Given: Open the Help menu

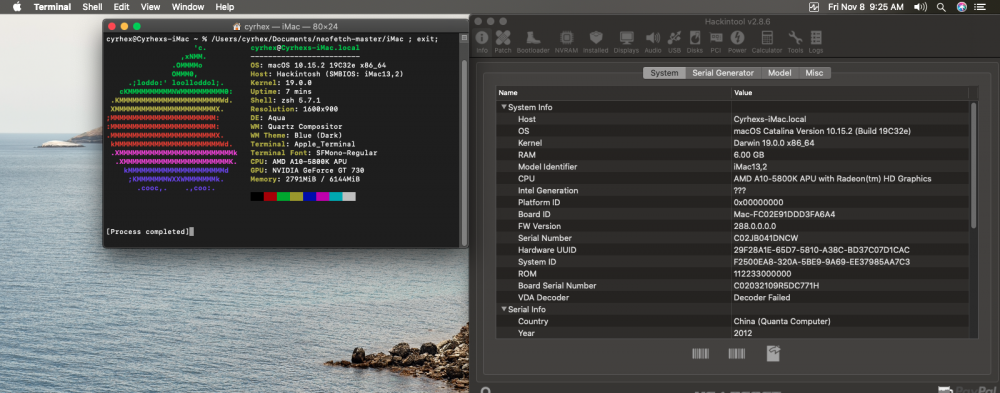Looking at the screenshot, I should [224, 7].
